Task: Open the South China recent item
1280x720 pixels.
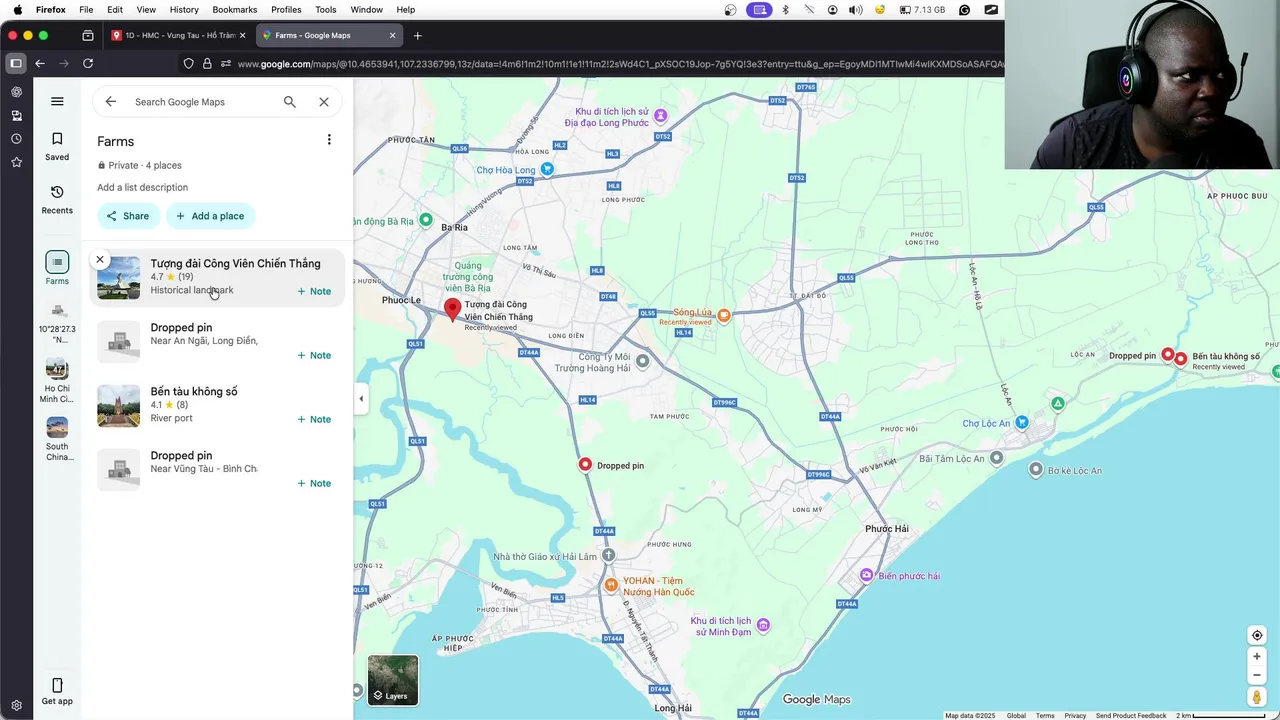Action: (x=57, y=440)
